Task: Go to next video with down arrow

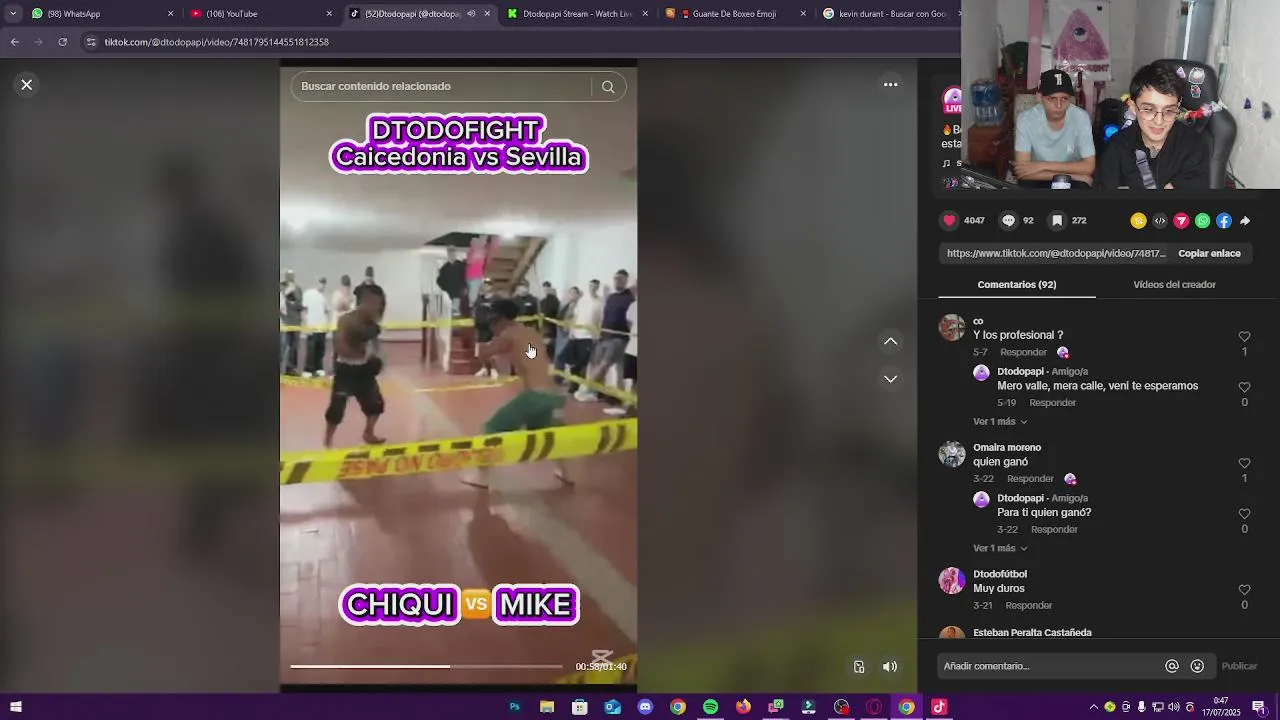Action: tap(890, 379)
